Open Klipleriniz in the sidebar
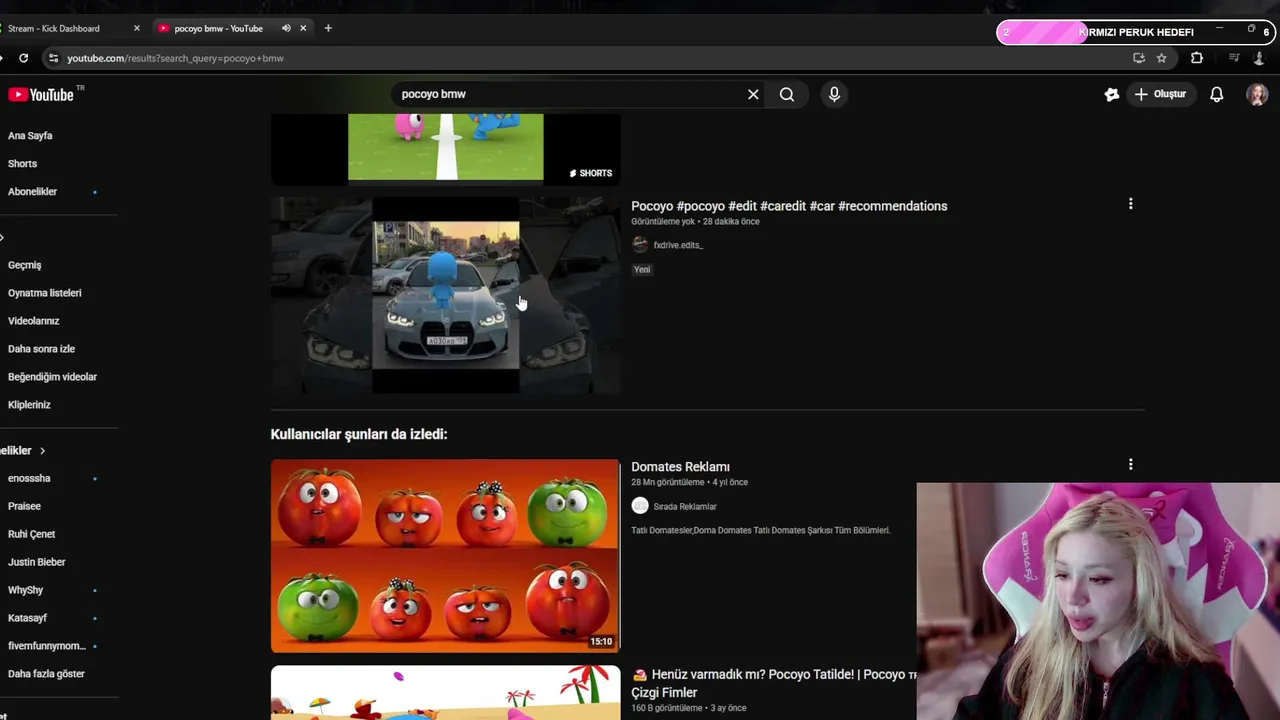This screenshot has height=720, width=1280. (x=29, y=405)
